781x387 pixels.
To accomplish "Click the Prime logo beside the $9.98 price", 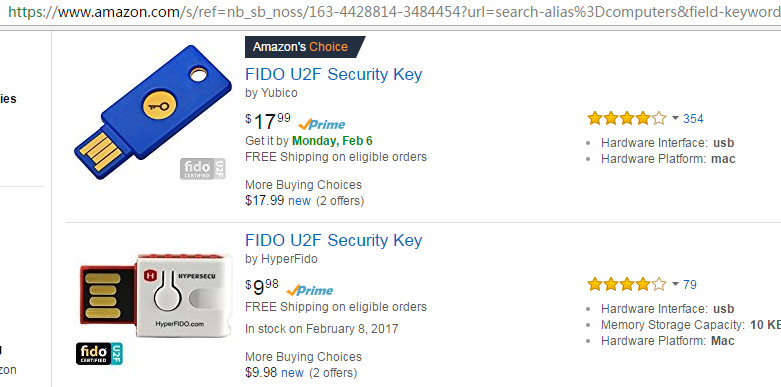I will click(x=310, y=290).
